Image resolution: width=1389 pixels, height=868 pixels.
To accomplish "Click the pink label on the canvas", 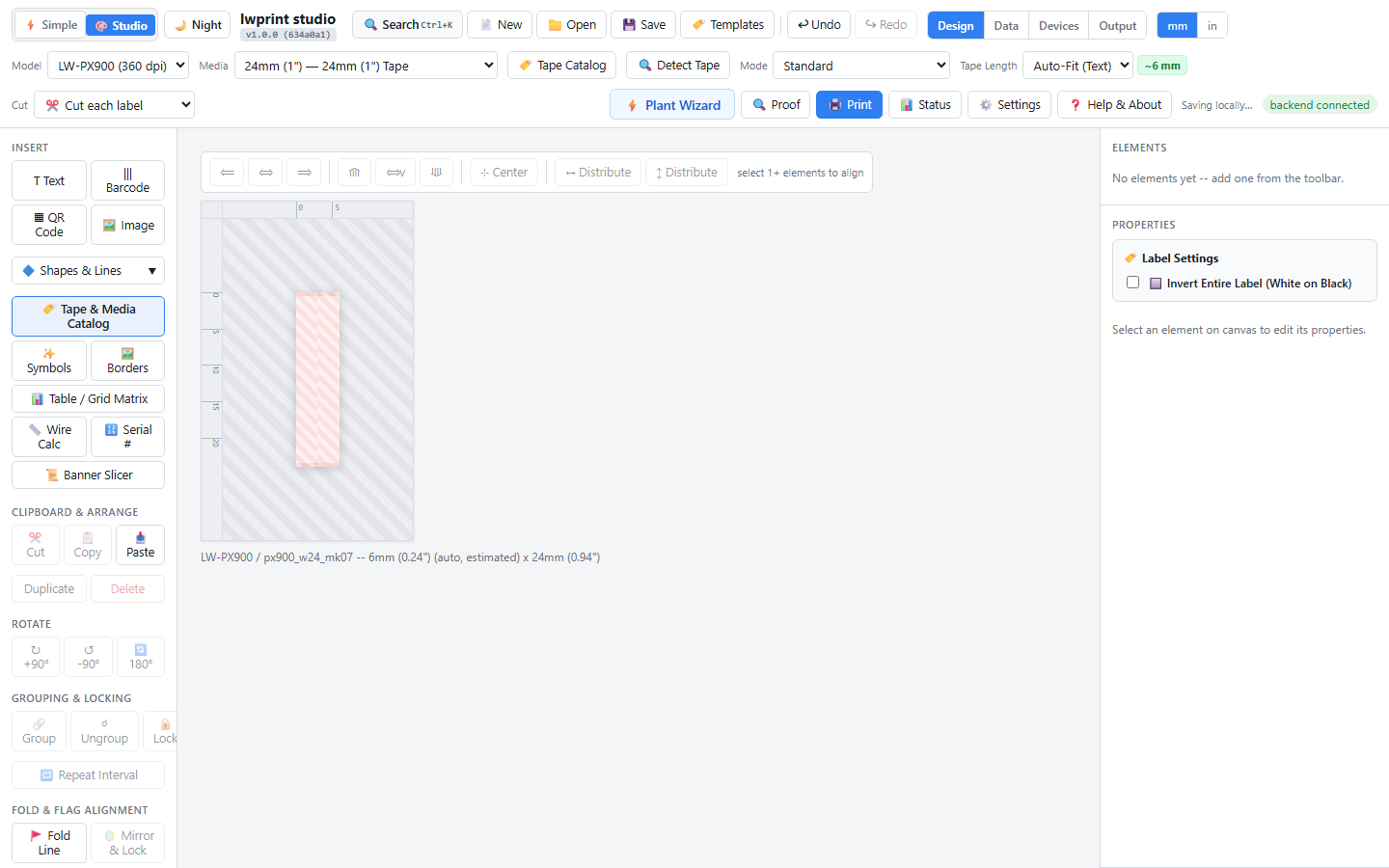I will pyautogui.click(x=317, y=380).
